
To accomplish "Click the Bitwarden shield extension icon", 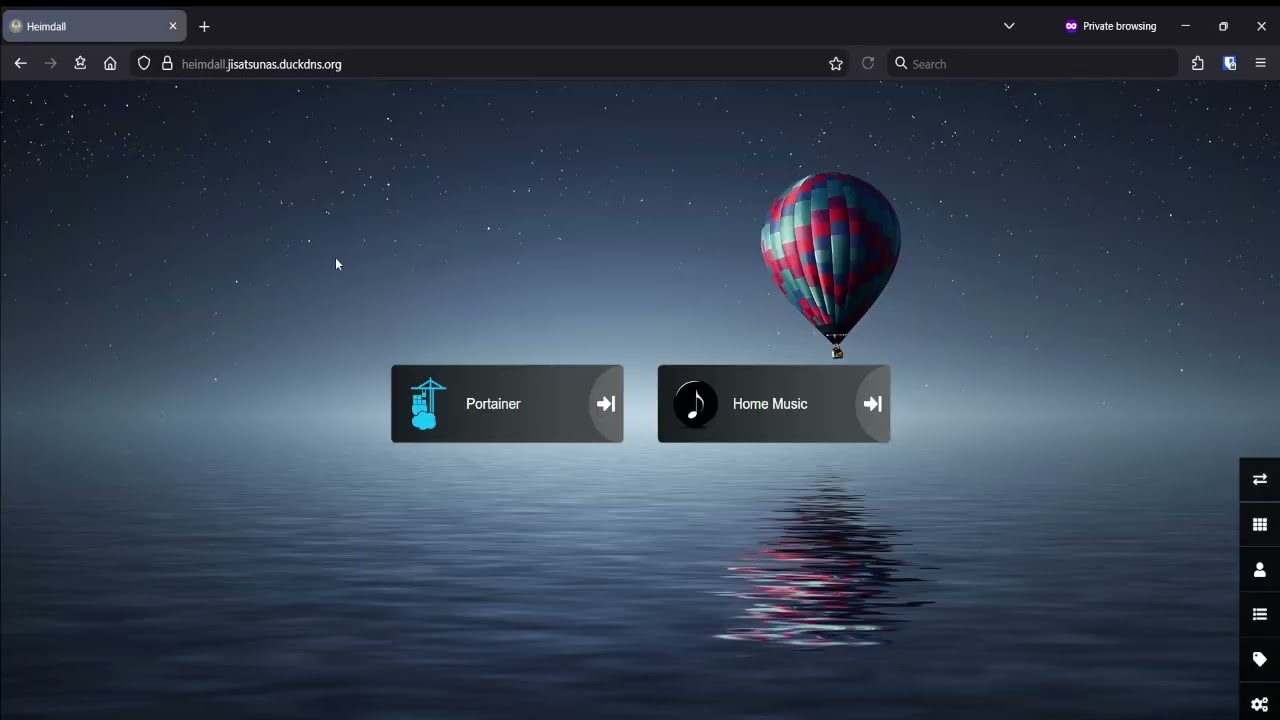I will click(1230, 64).
